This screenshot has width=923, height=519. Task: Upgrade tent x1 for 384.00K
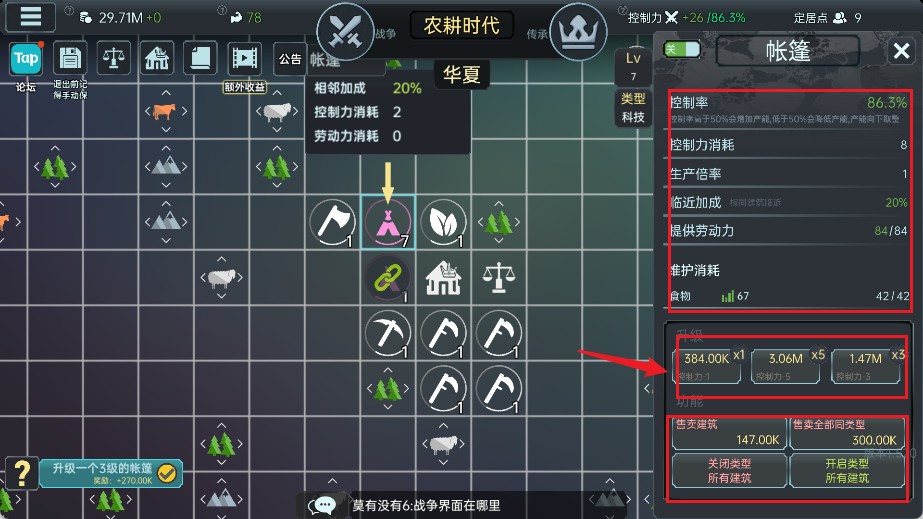(x=706, y=365)
